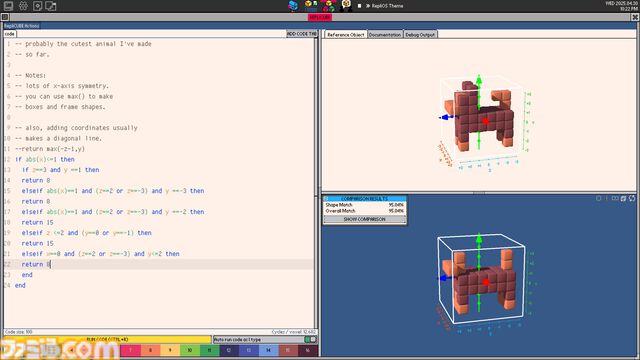
Task: Click the Add Code Tab button
Action: [302, 34]
